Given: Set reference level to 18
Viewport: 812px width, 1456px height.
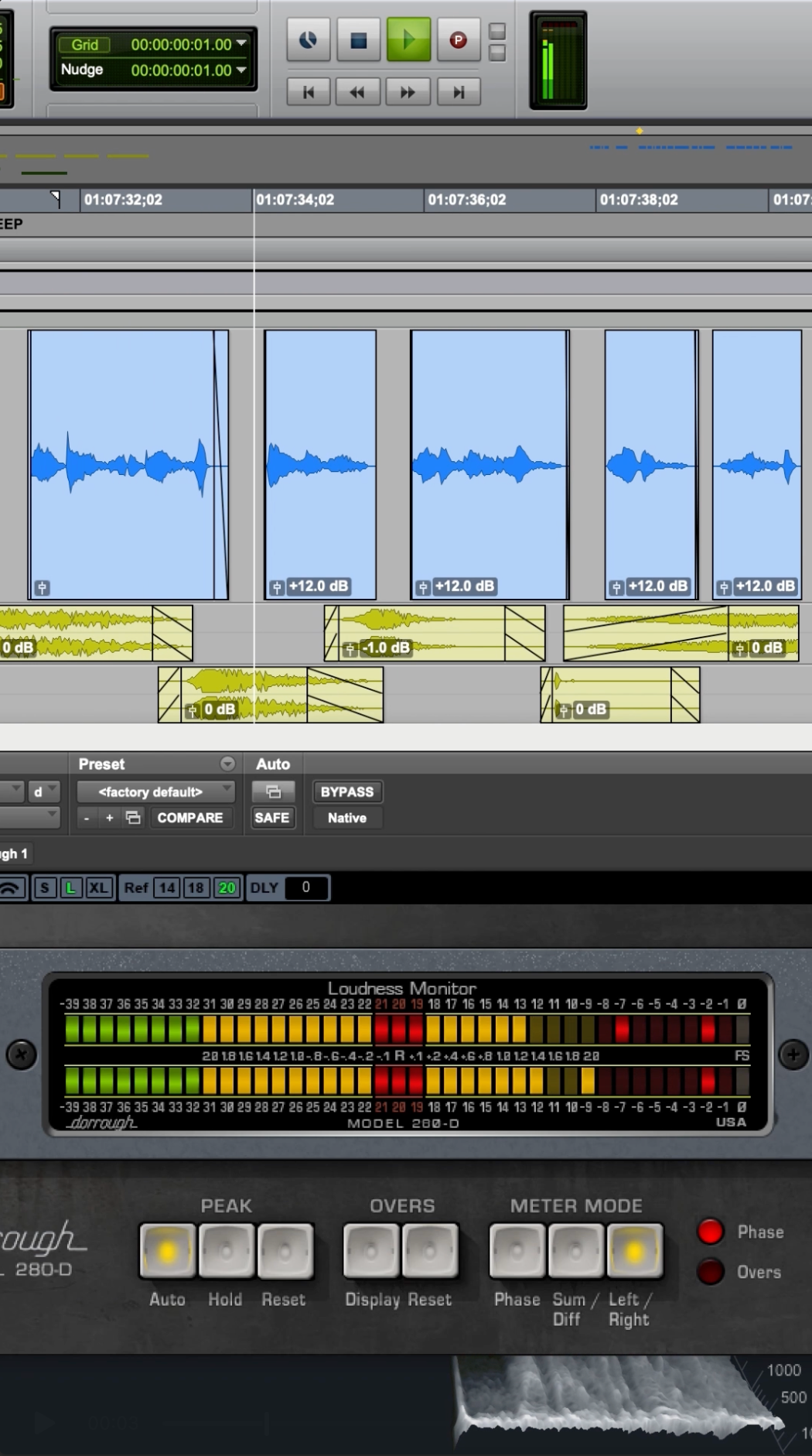Looking at the screenshot, I should [196, 887].
